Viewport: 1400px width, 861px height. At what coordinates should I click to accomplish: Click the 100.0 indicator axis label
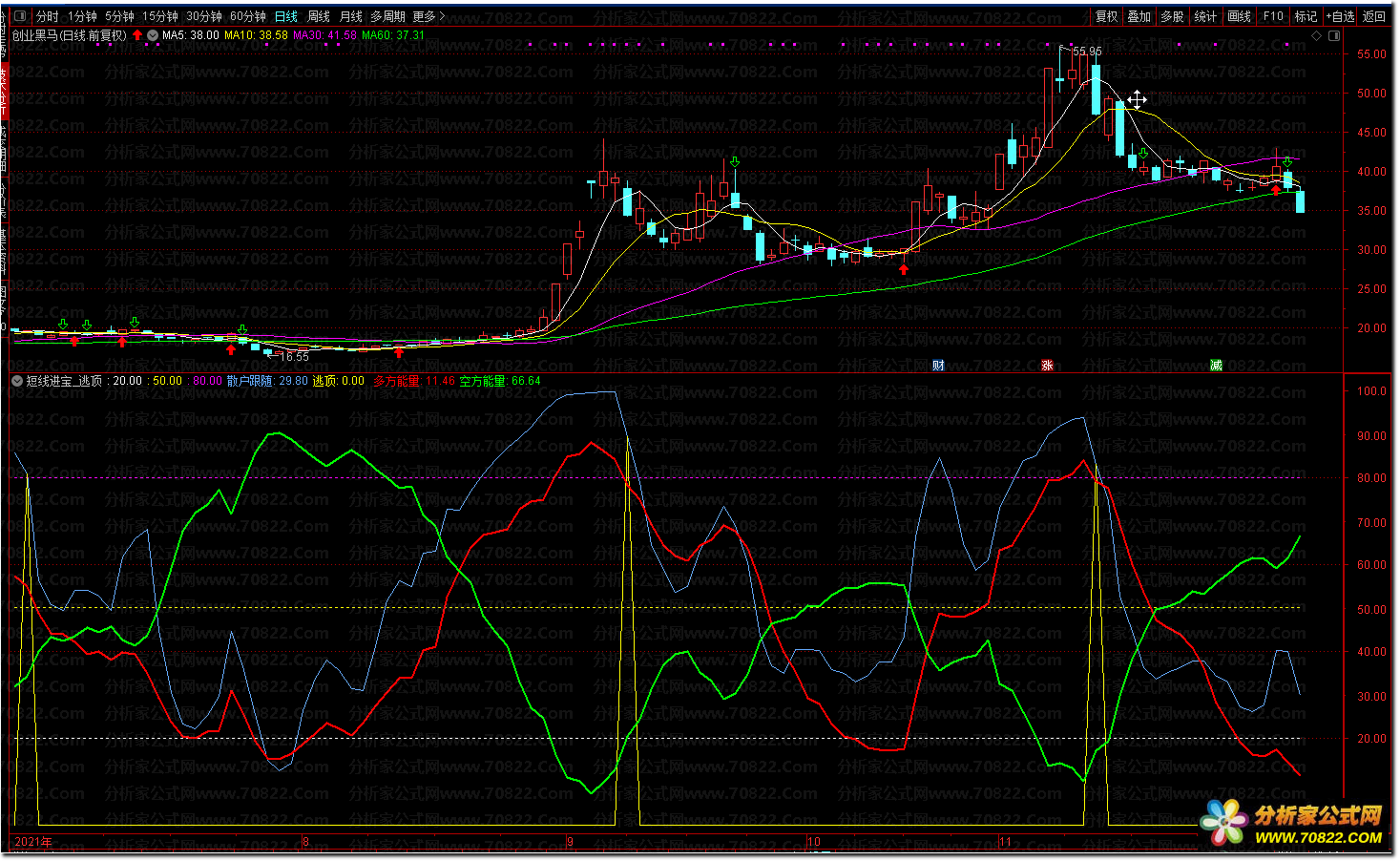click(1371, 391)
